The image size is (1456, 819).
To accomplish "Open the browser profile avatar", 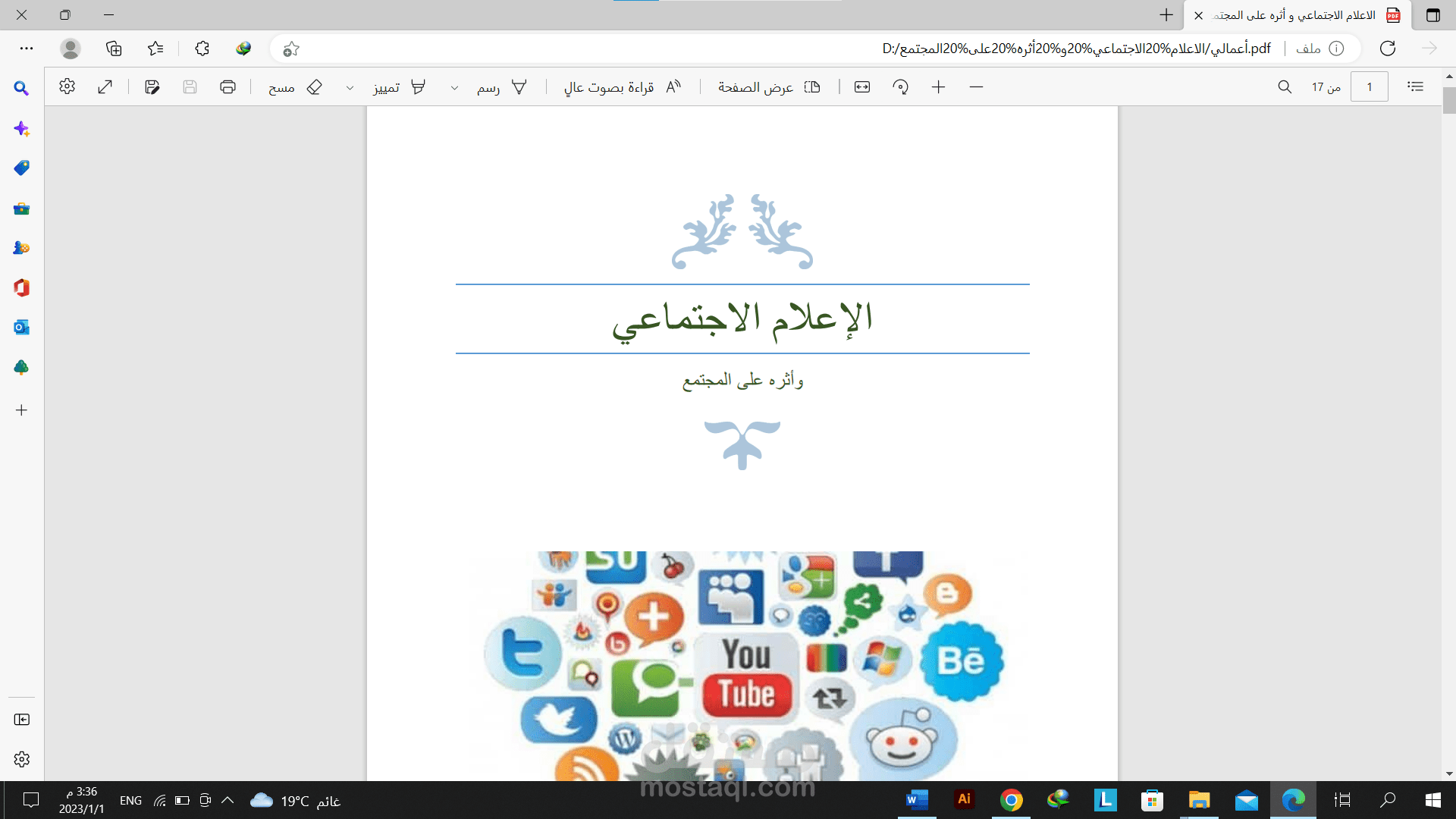I will [x=71, y=49].
